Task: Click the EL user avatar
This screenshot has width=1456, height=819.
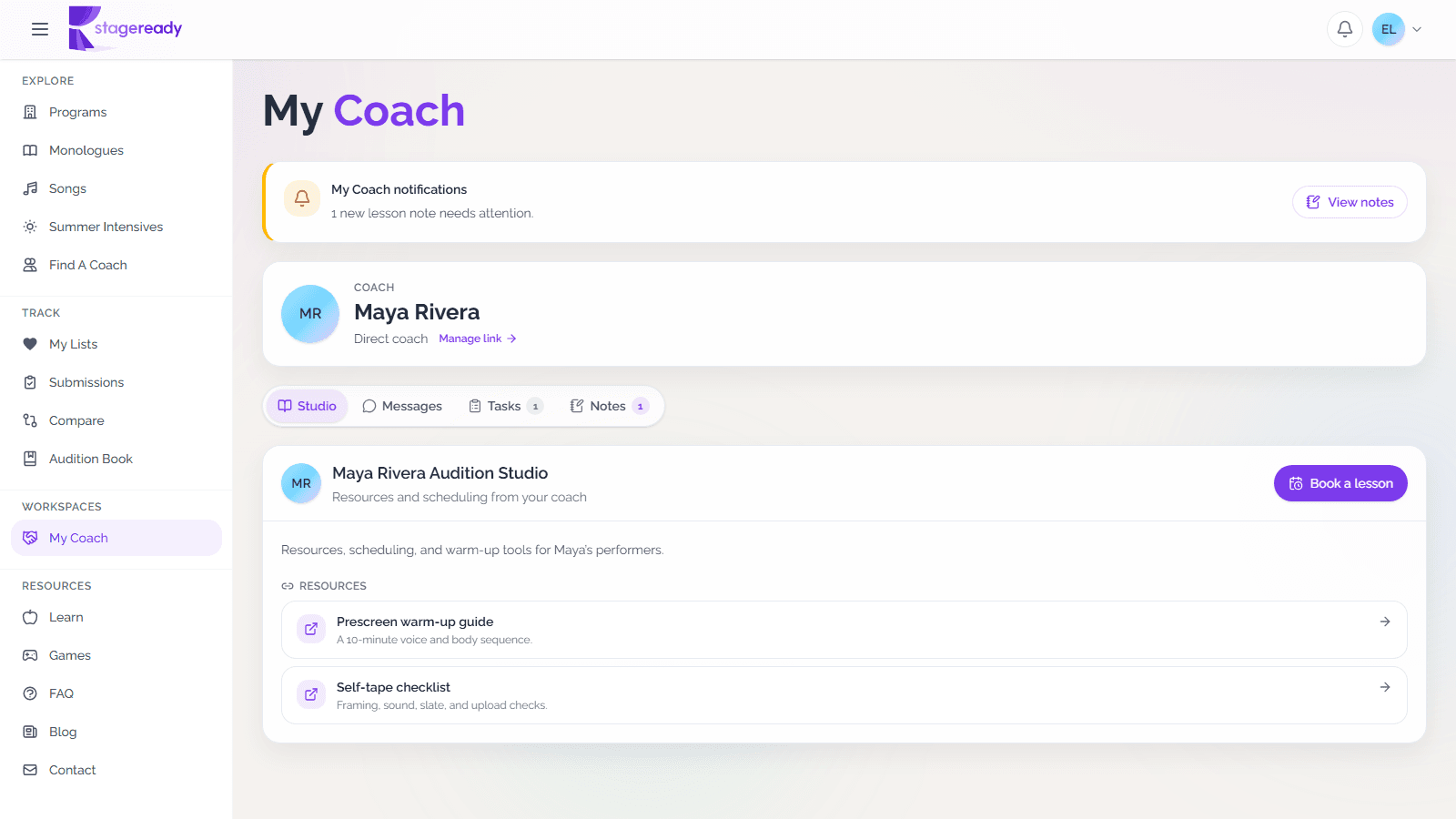Action: [1389, 29]
